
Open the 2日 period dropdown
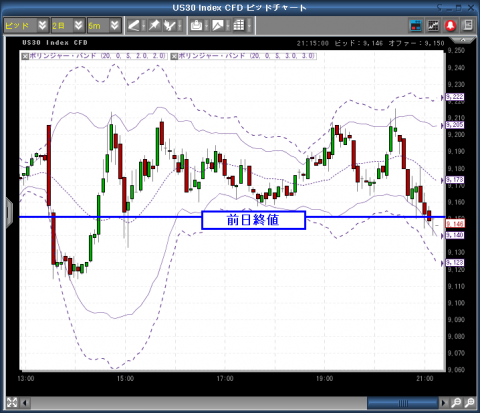tap(68, 26)
